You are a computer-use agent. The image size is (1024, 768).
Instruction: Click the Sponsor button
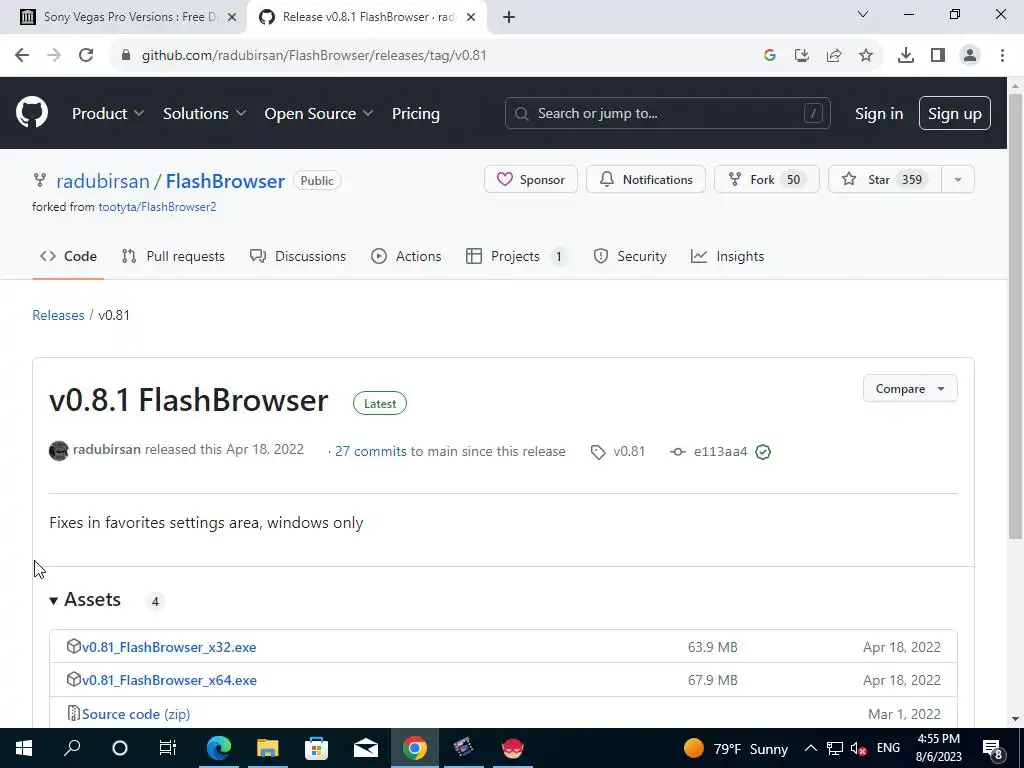click(x=531, y=180)
